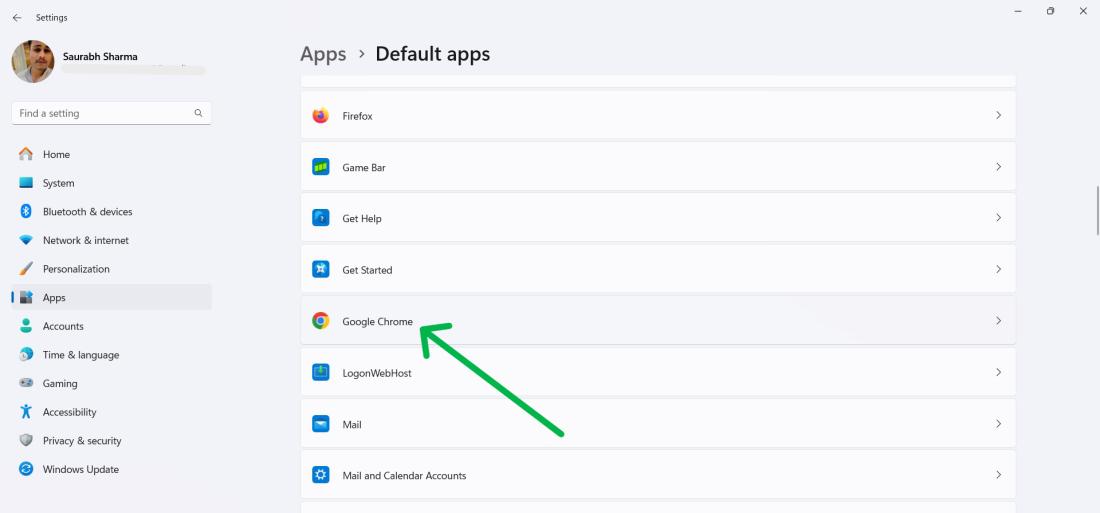Click the LogonWebHost label text
The width and height of the screenshot is (1100, 513).
377,373
